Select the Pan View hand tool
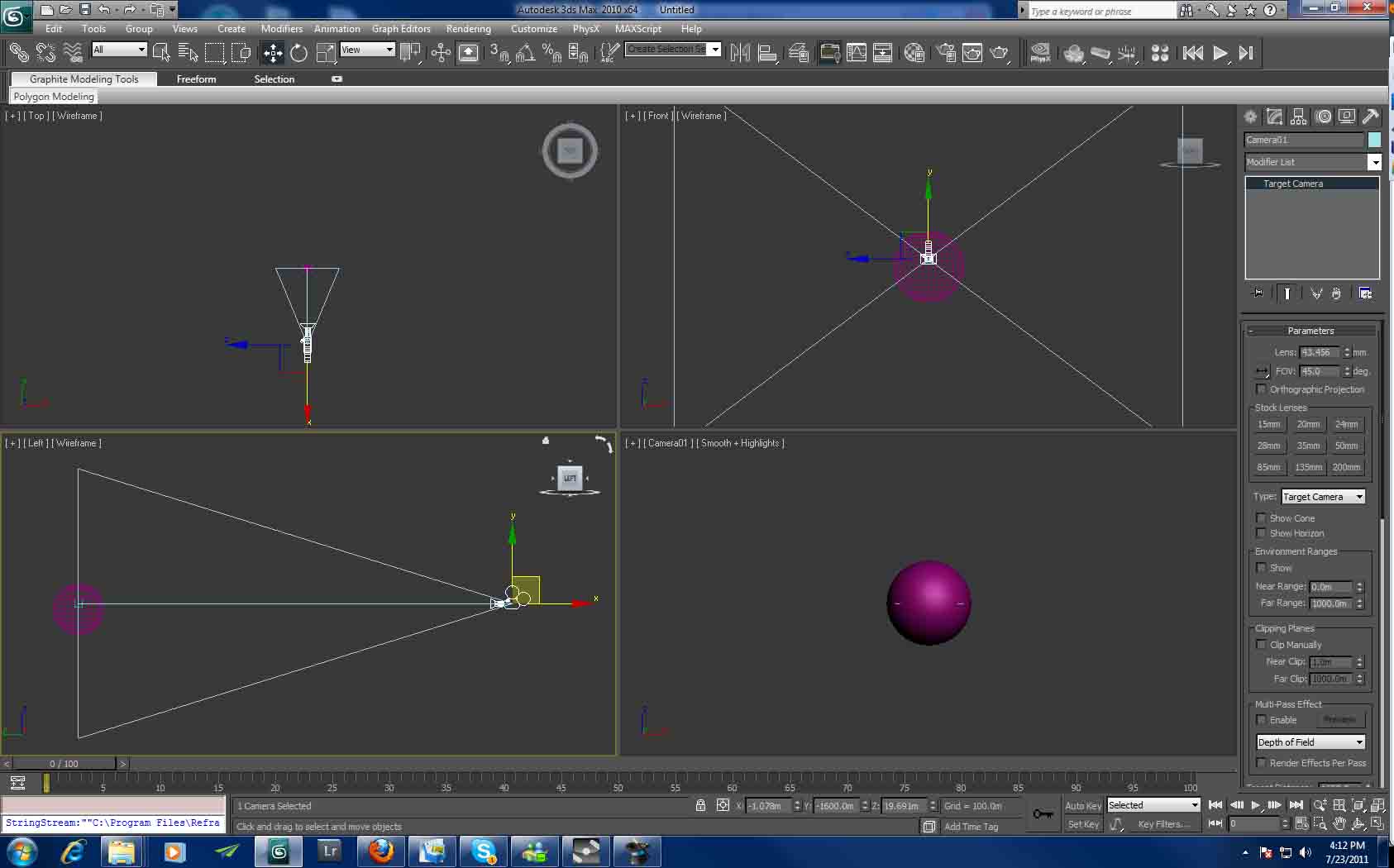Viewport: 1394px width, 868px height. pyautogui.click(x=1339, y=824)
